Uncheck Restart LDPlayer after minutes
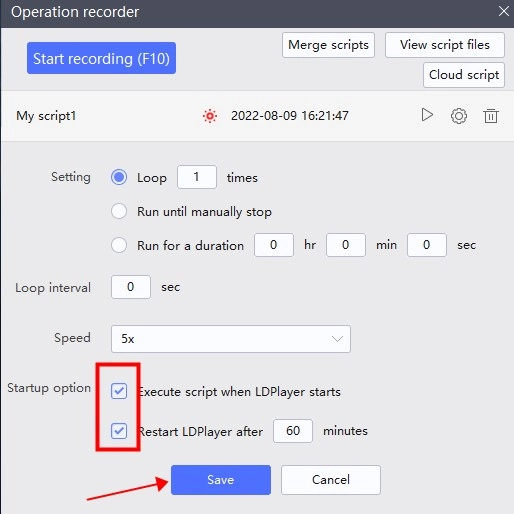Screen dimensions: 514x514 [x=119, y=431]
